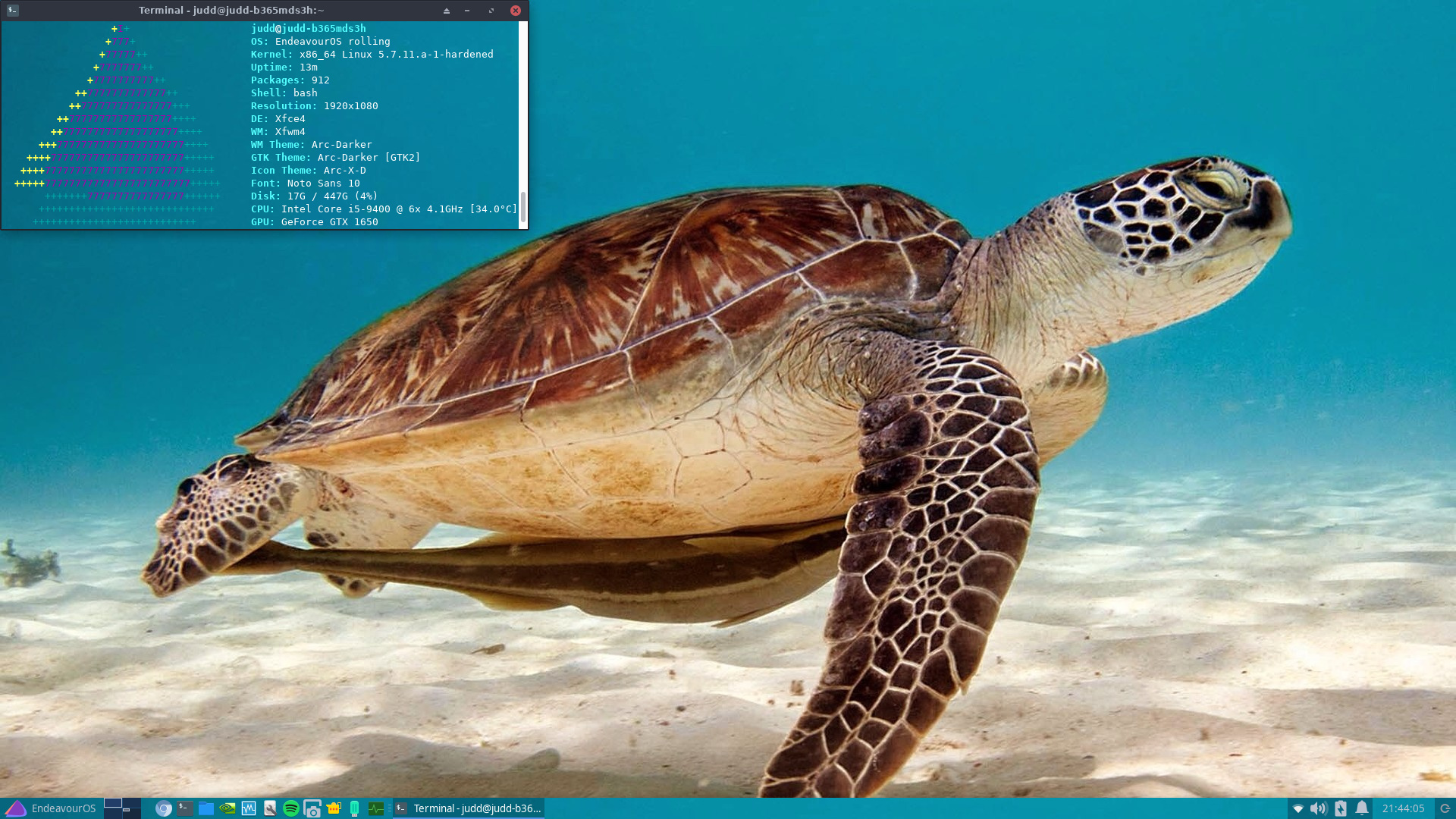Open the blue file manager folder icon
1456x819 pixels.
tap(206, 808)
